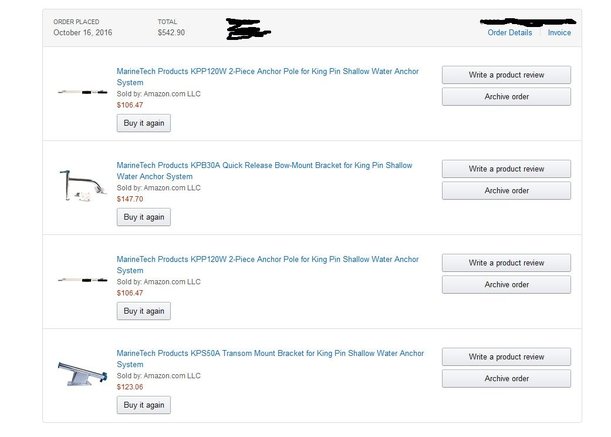
Task: Buy the first anchor pole again
Action: (144, 123)
